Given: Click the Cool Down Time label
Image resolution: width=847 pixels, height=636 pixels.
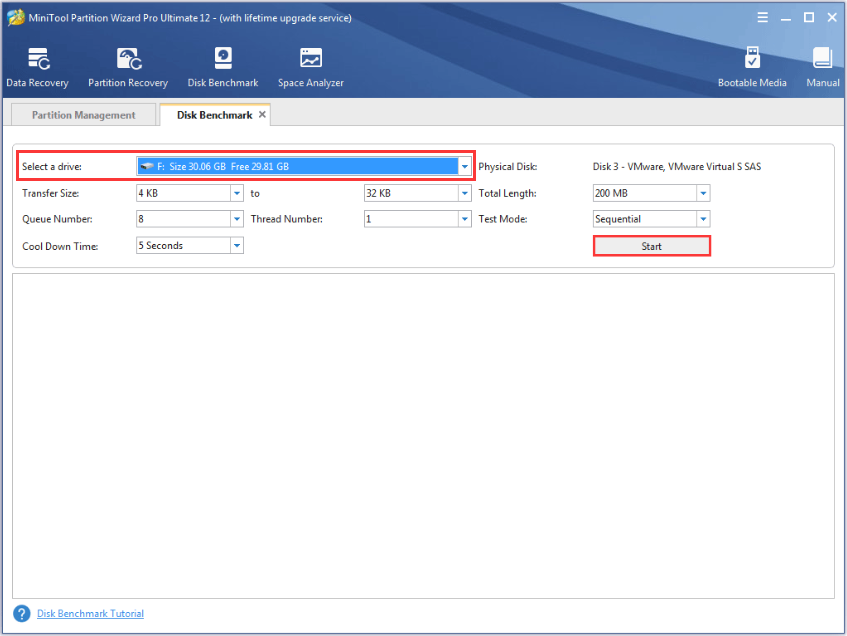Looking at the screenshot, I should tap(60, 246).
